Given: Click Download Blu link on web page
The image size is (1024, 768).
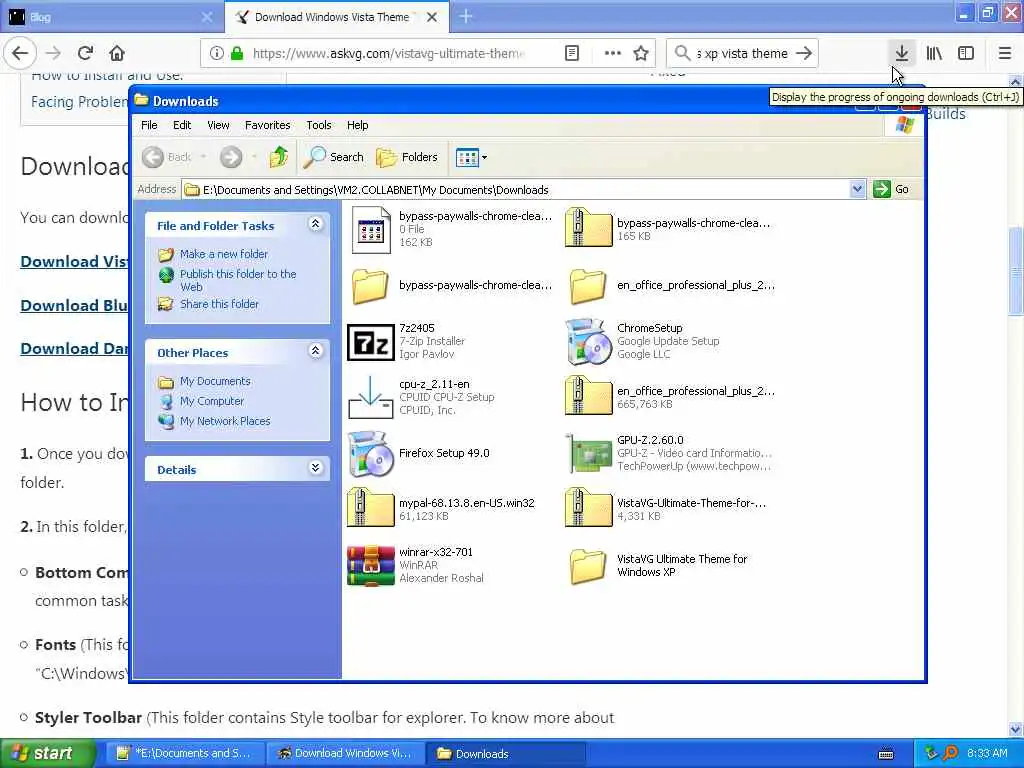Looking at the screenshot, I should pos(74,306).
